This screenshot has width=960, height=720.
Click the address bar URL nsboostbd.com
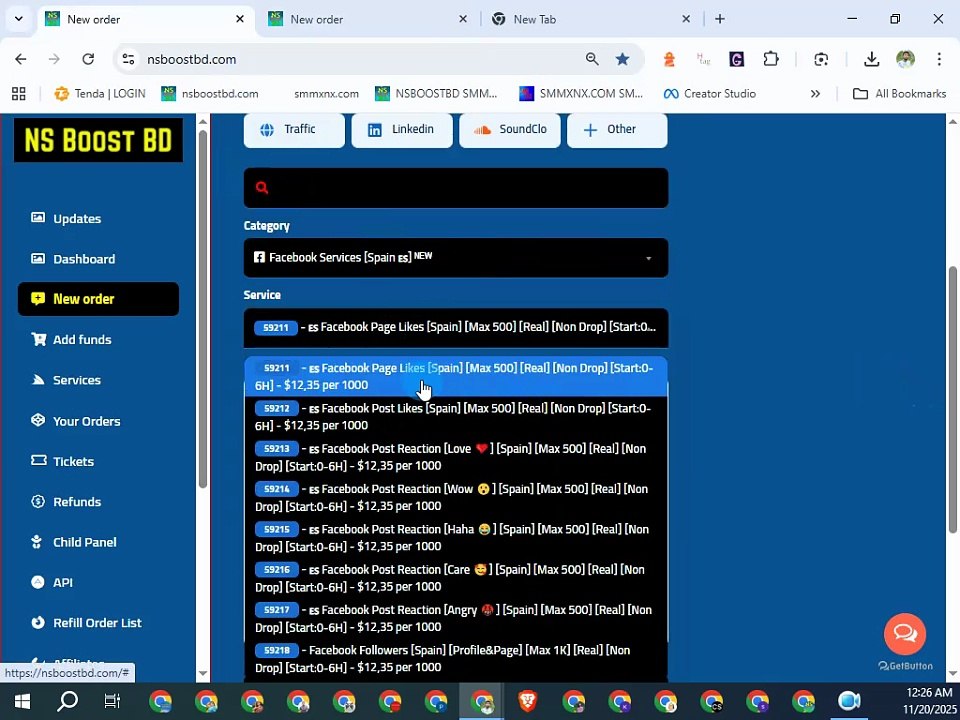[x=192, y=59]
